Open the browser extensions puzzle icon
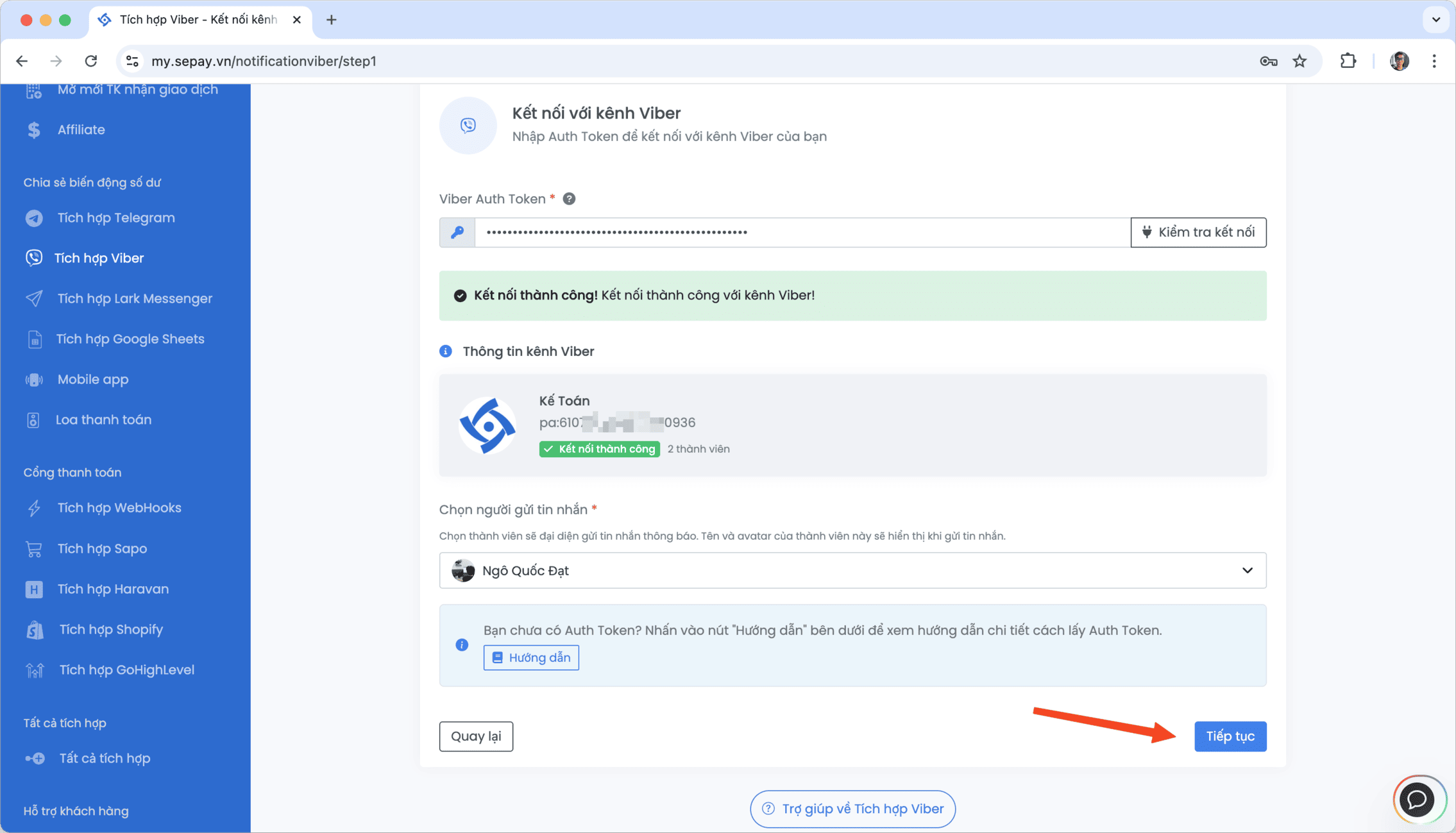Image resolution: width=1456 pixels, height=833 pixels. [1348, 61]
